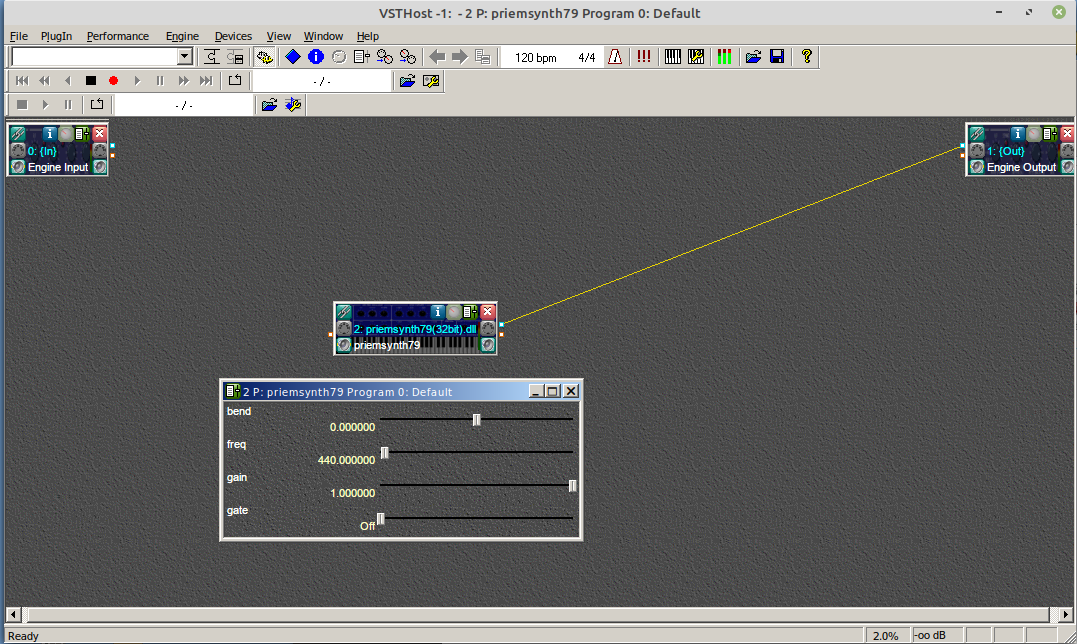Image resolution: width=1077 pixels, height=644 pixels.
Task: Open parameter window icon on priemsynth79 module
Action: click(470, 312)
